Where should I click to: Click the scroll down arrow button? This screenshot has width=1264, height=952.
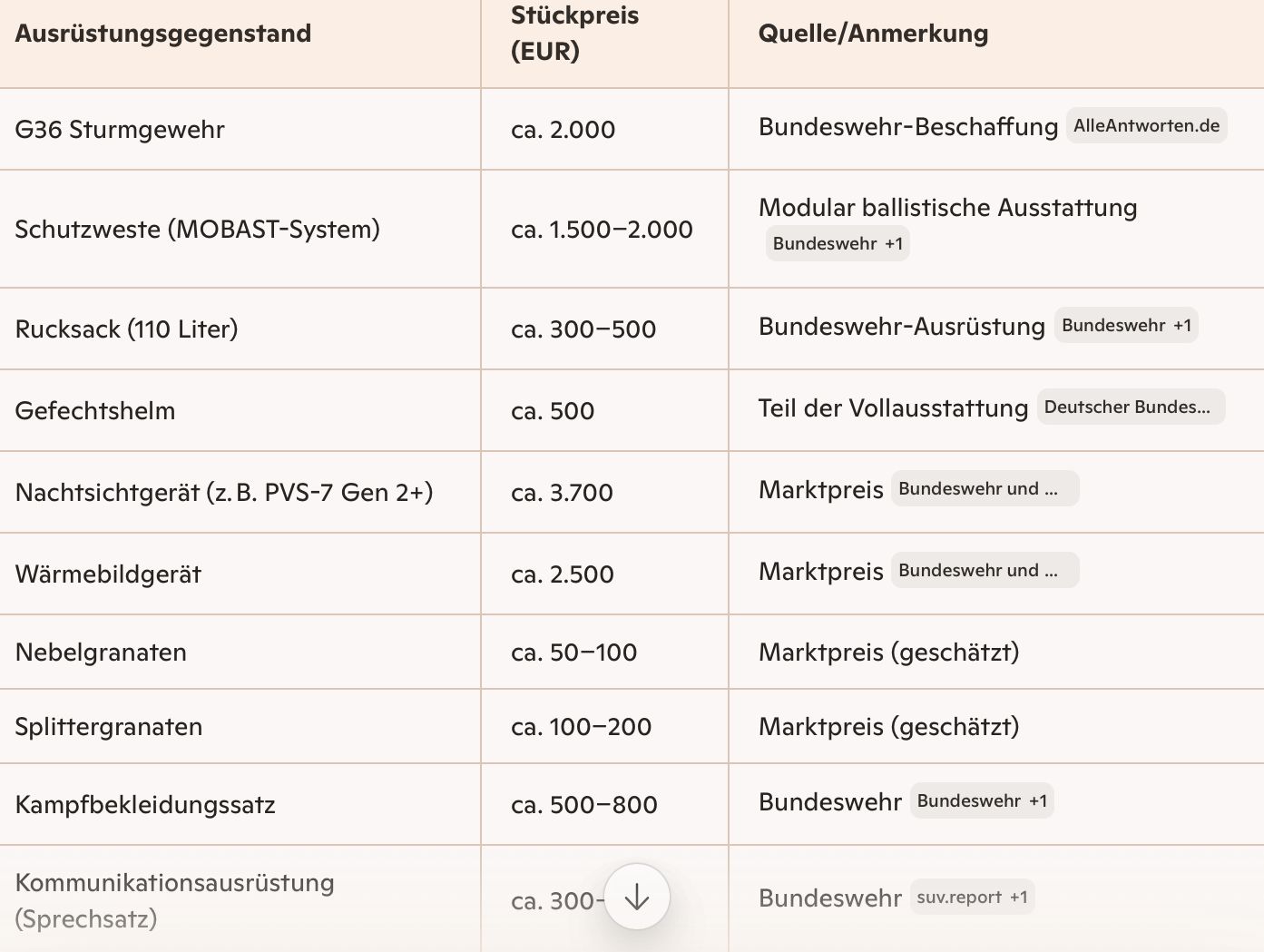(x=637, y=897)
